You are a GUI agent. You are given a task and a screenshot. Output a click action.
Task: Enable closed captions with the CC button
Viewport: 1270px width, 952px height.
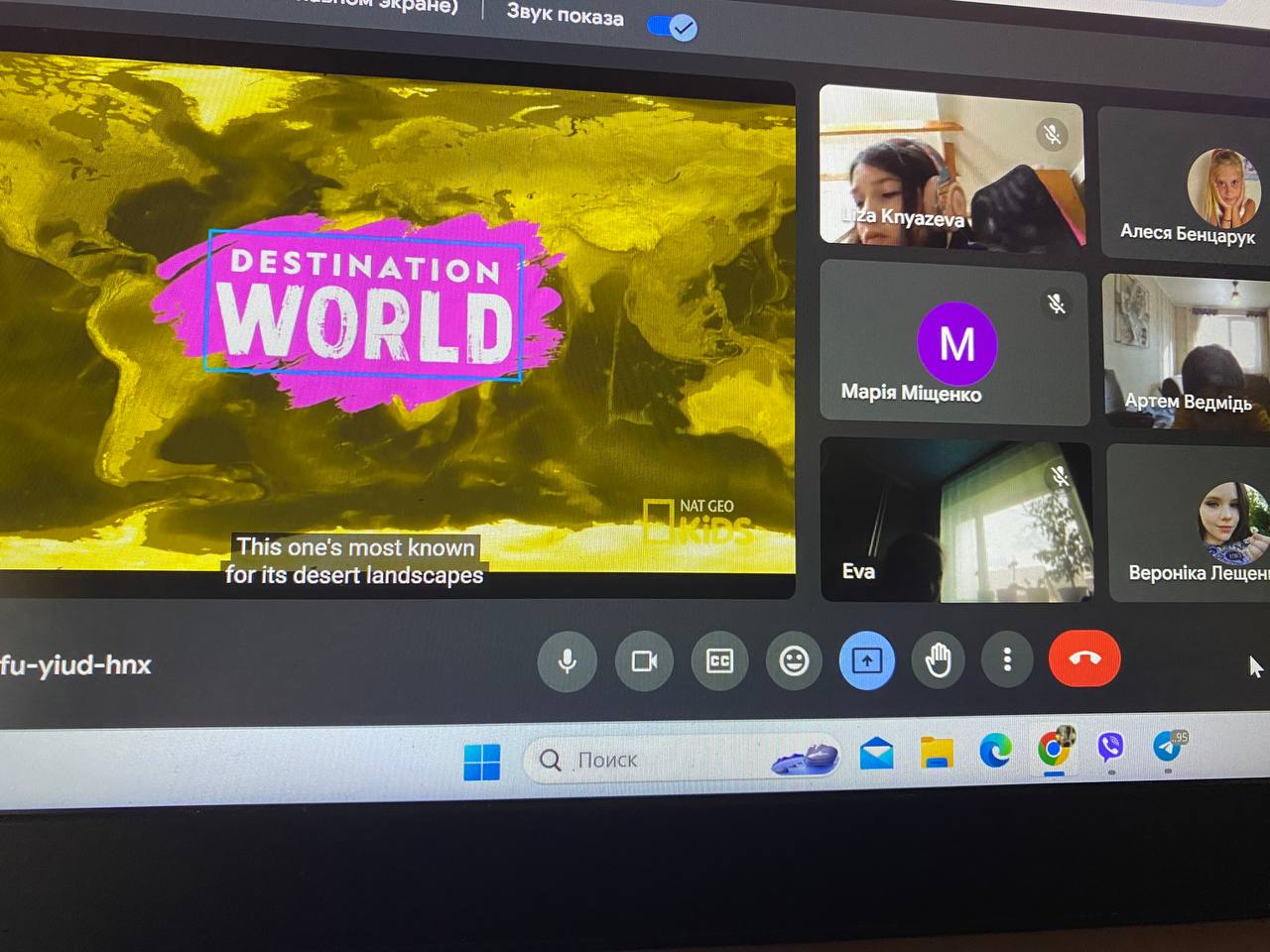point(719,661)
